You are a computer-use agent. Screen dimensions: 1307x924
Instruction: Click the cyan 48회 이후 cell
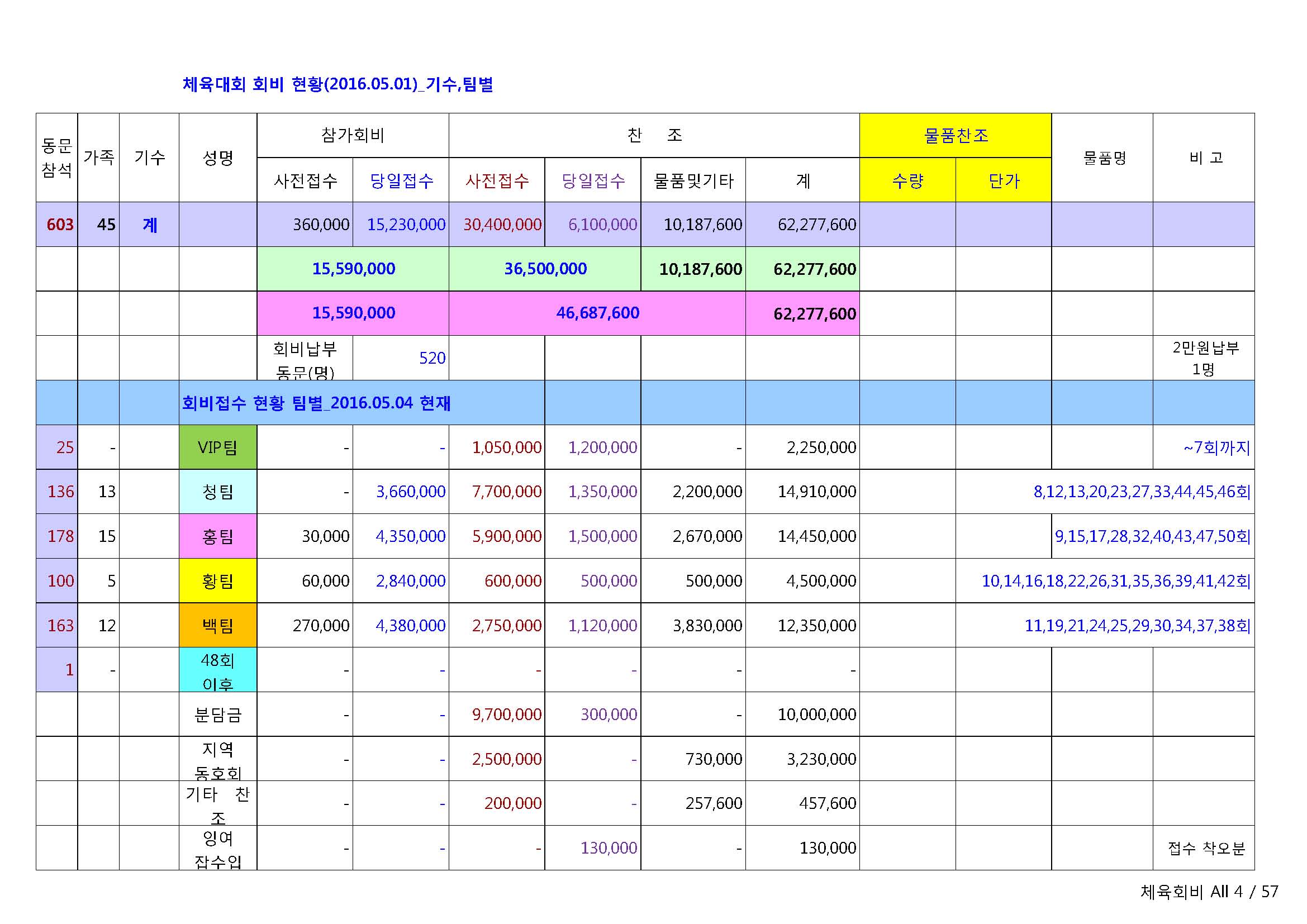click(x=218, y=670)
